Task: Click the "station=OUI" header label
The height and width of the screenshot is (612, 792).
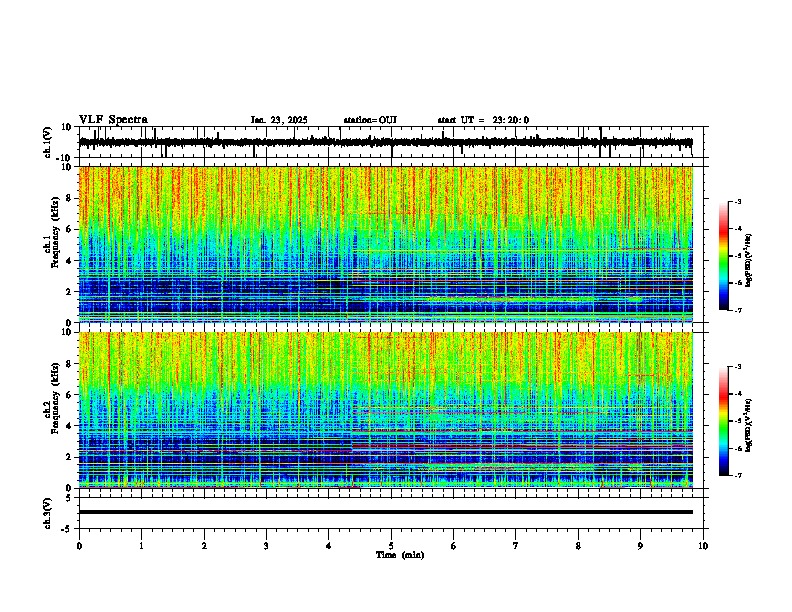Action: click(370, 120)
